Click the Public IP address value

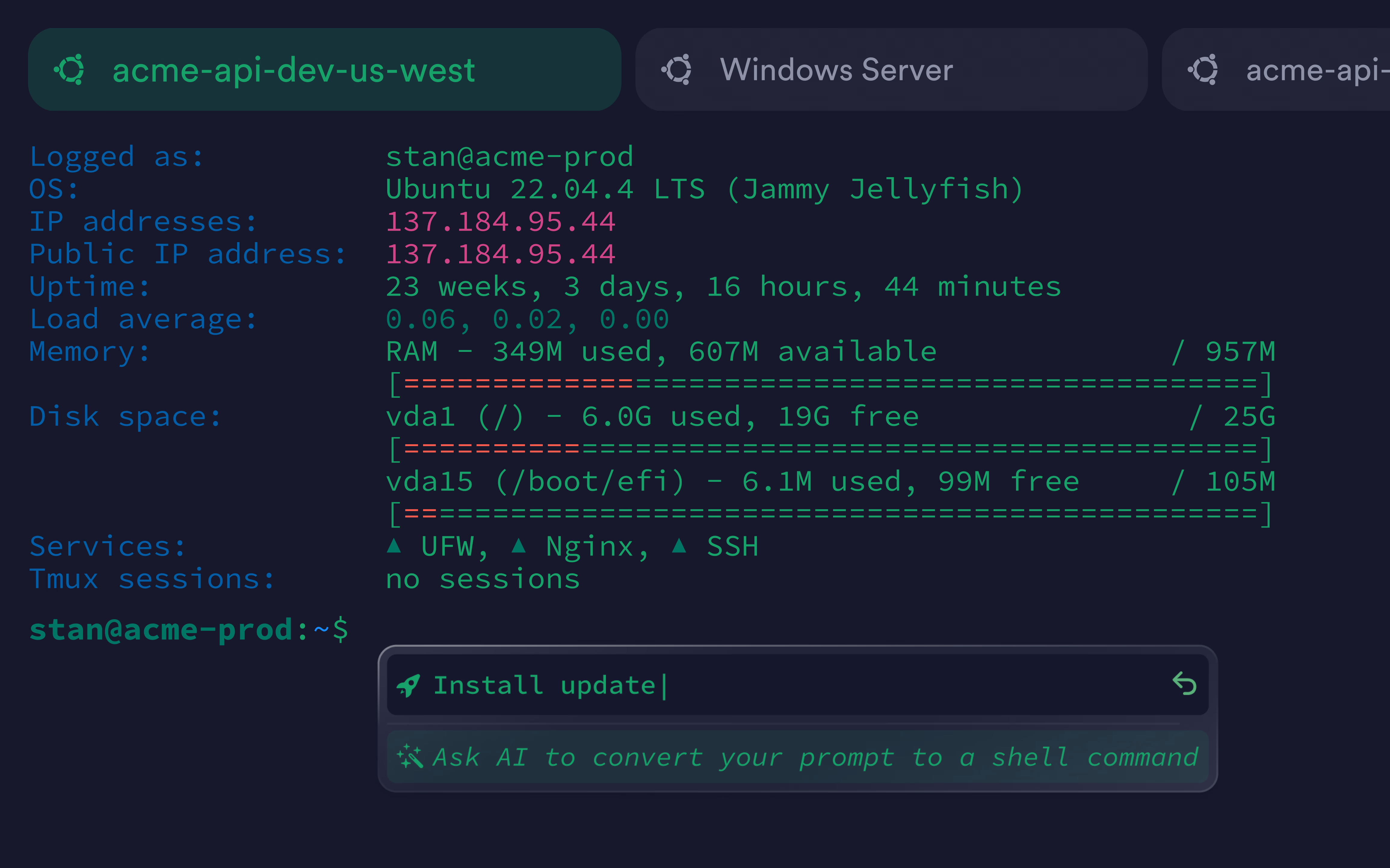(501, 254)
